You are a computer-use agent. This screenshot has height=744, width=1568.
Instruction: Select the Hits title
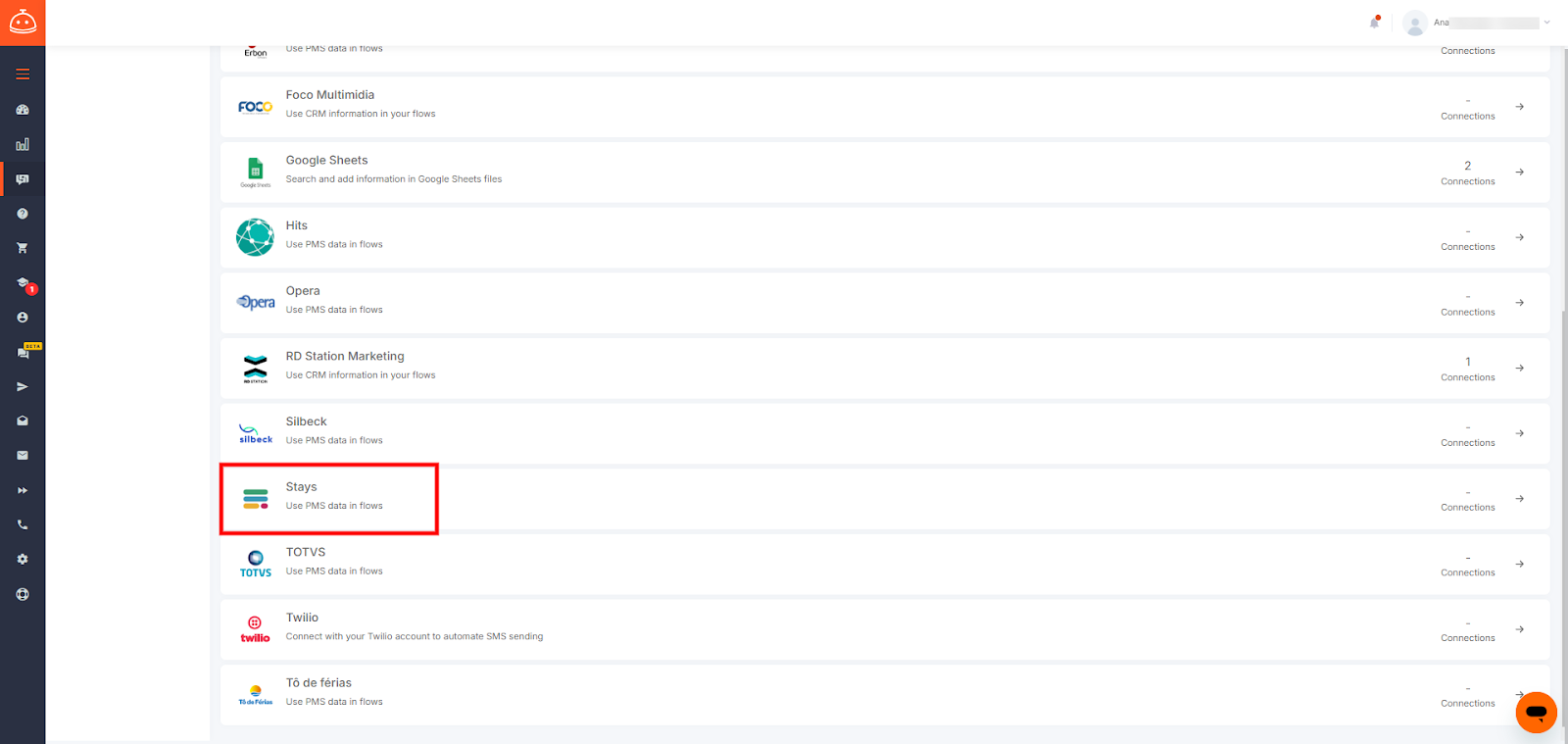click(x=297, y=225)
